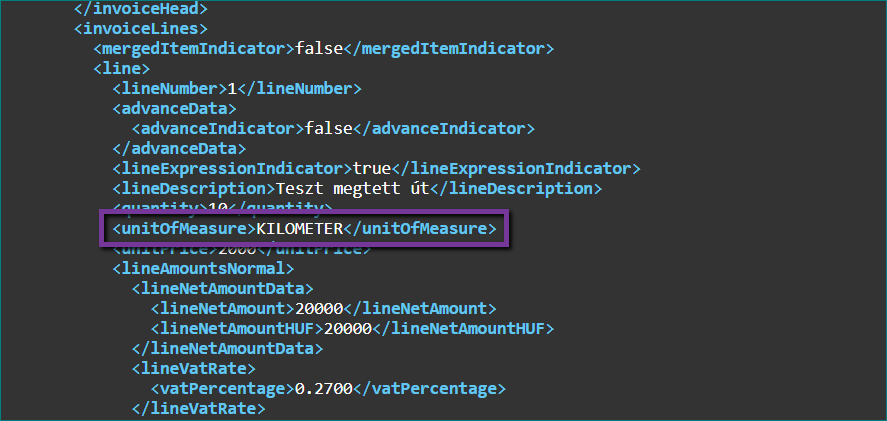
Task: Select the closing lineVatRate tag
Action: (x=199, y=409)
